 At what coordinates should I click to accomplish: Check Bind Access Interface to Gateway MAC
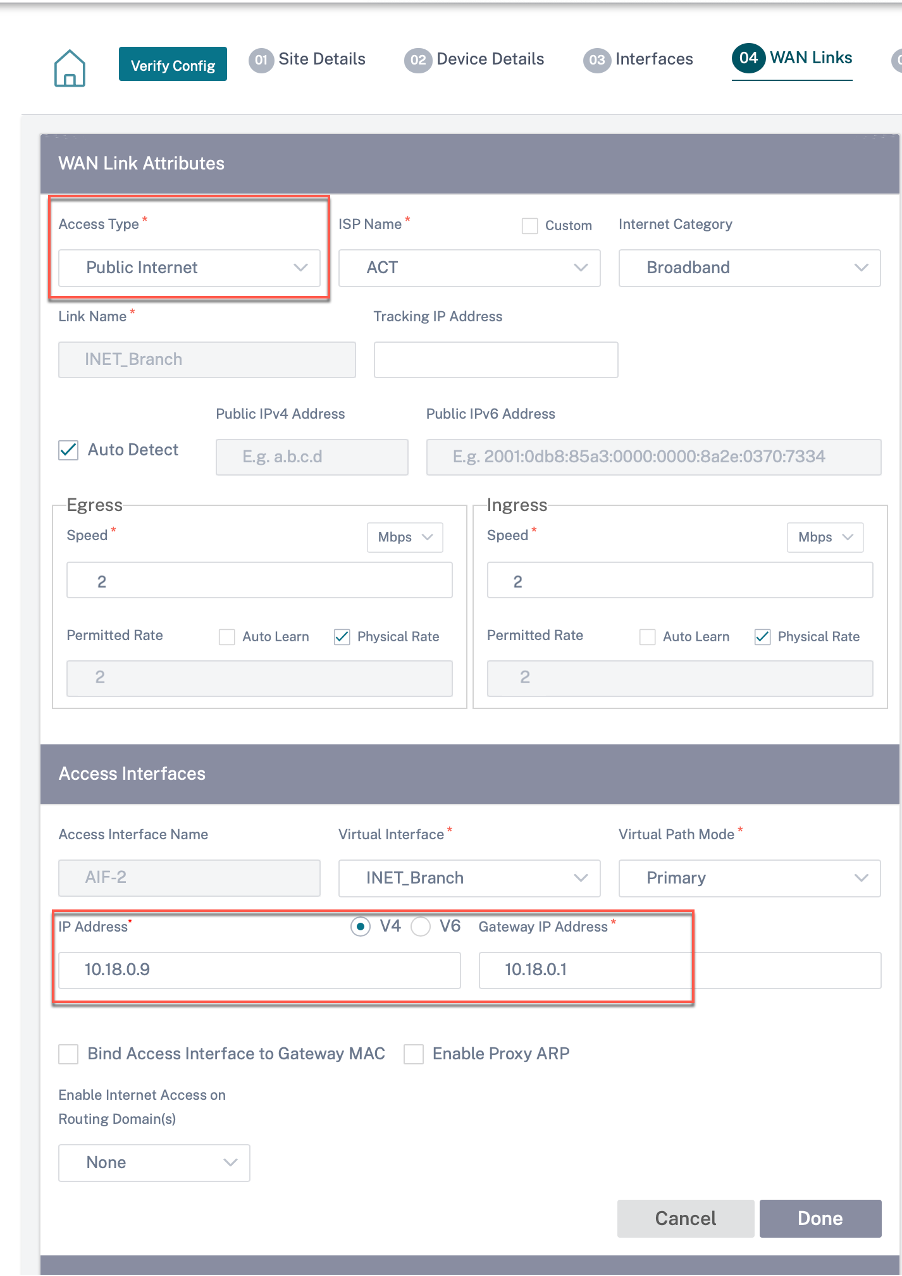68,1054
